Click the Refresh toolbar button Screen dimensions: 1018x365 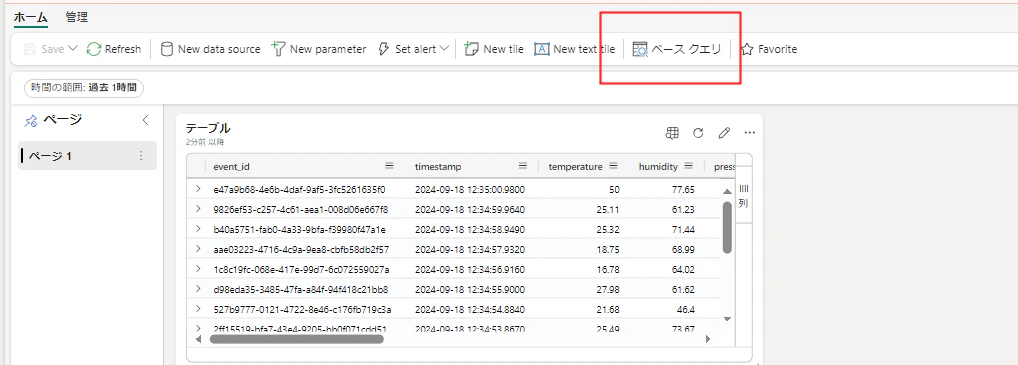click(x=114, y=49)
